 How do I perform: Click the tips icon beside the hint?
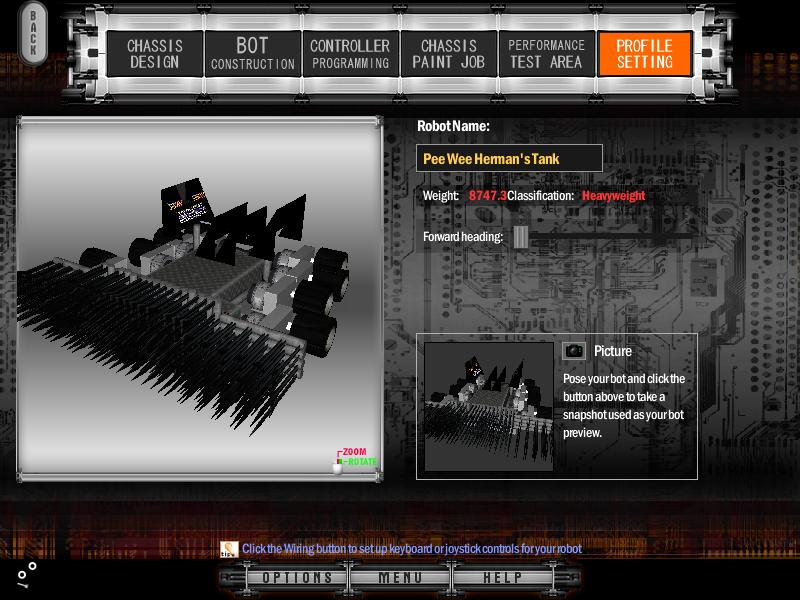point(229,549)
